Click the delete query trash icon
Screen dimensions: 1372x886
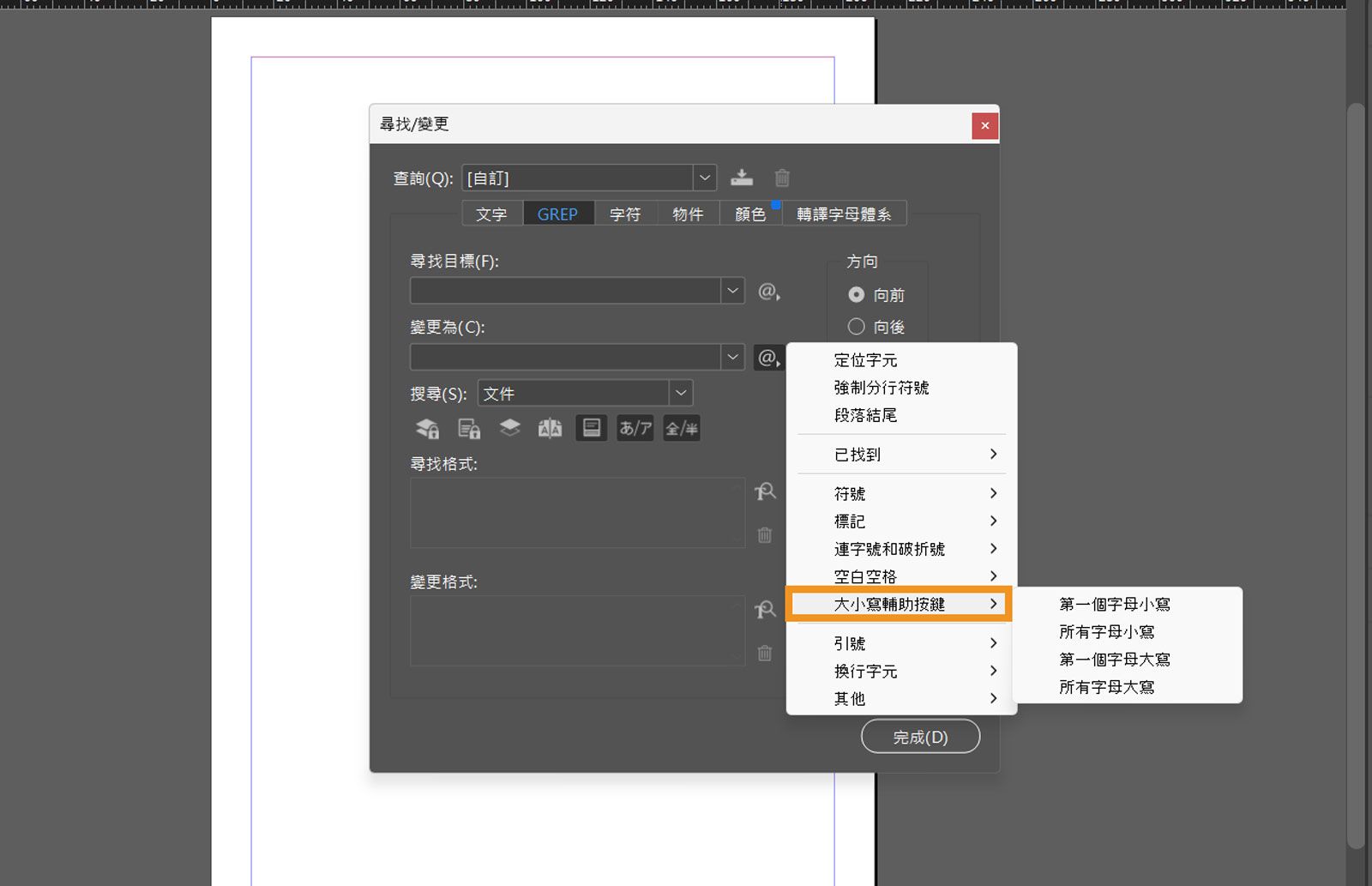(x=781, y=178)
